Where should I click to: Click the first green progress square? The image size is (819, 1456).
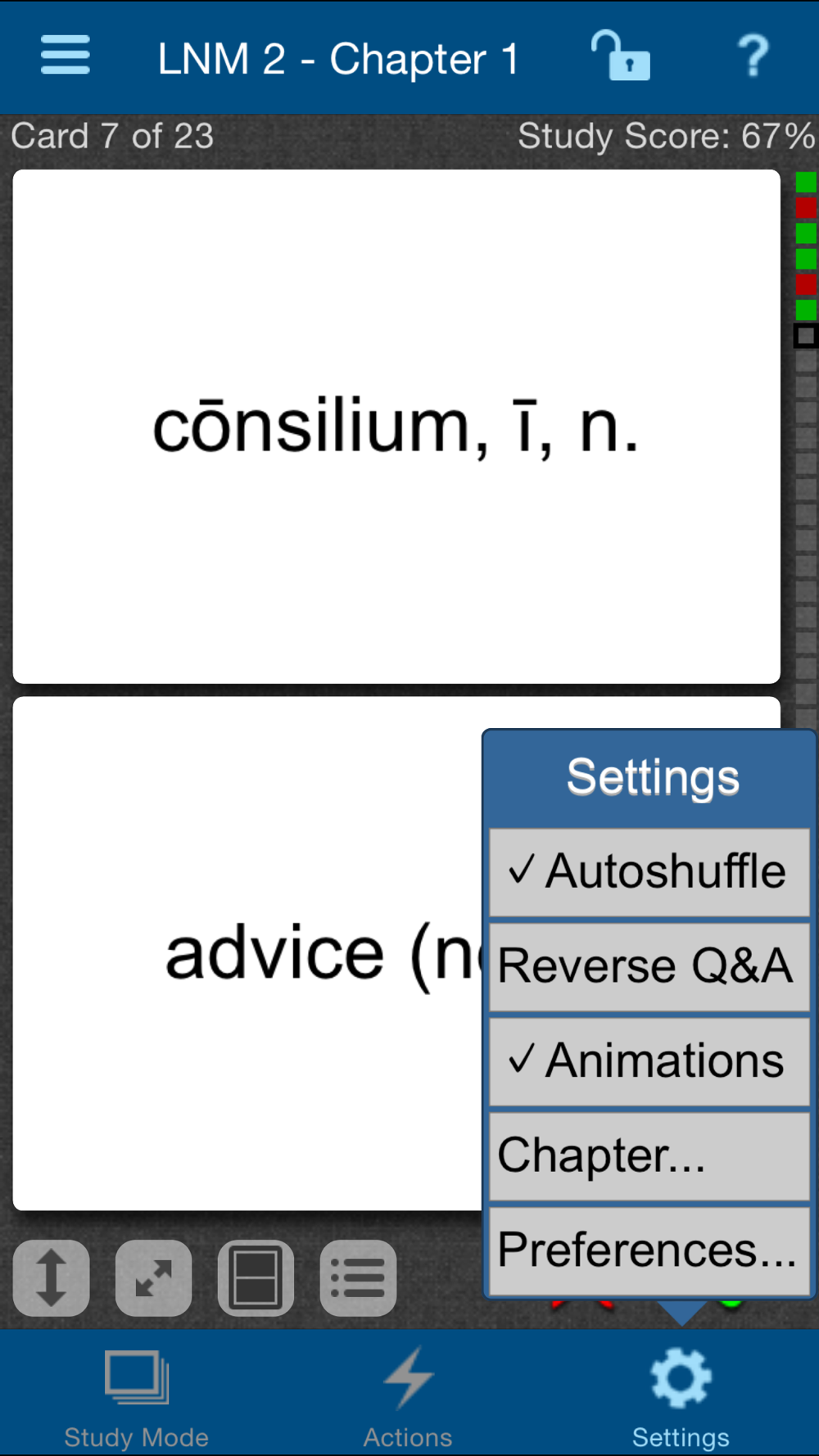pos(806,182)
